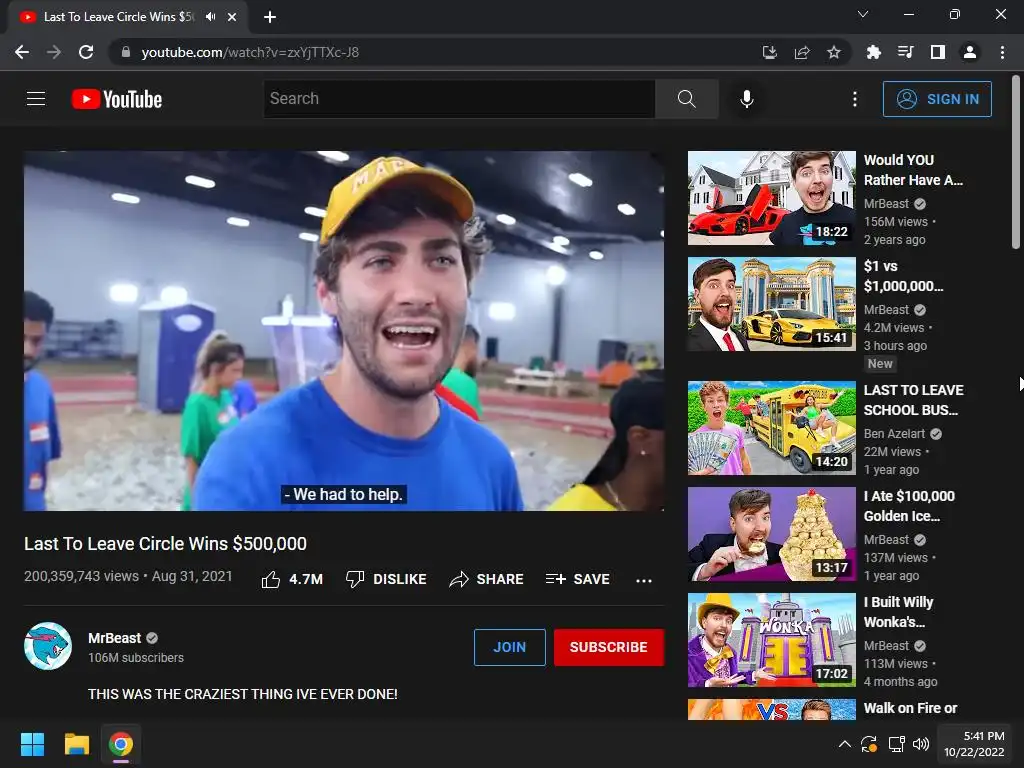Start voice search with microphone icon
This screenshot has width=1024, height=768.
click(x=746, y=99)
